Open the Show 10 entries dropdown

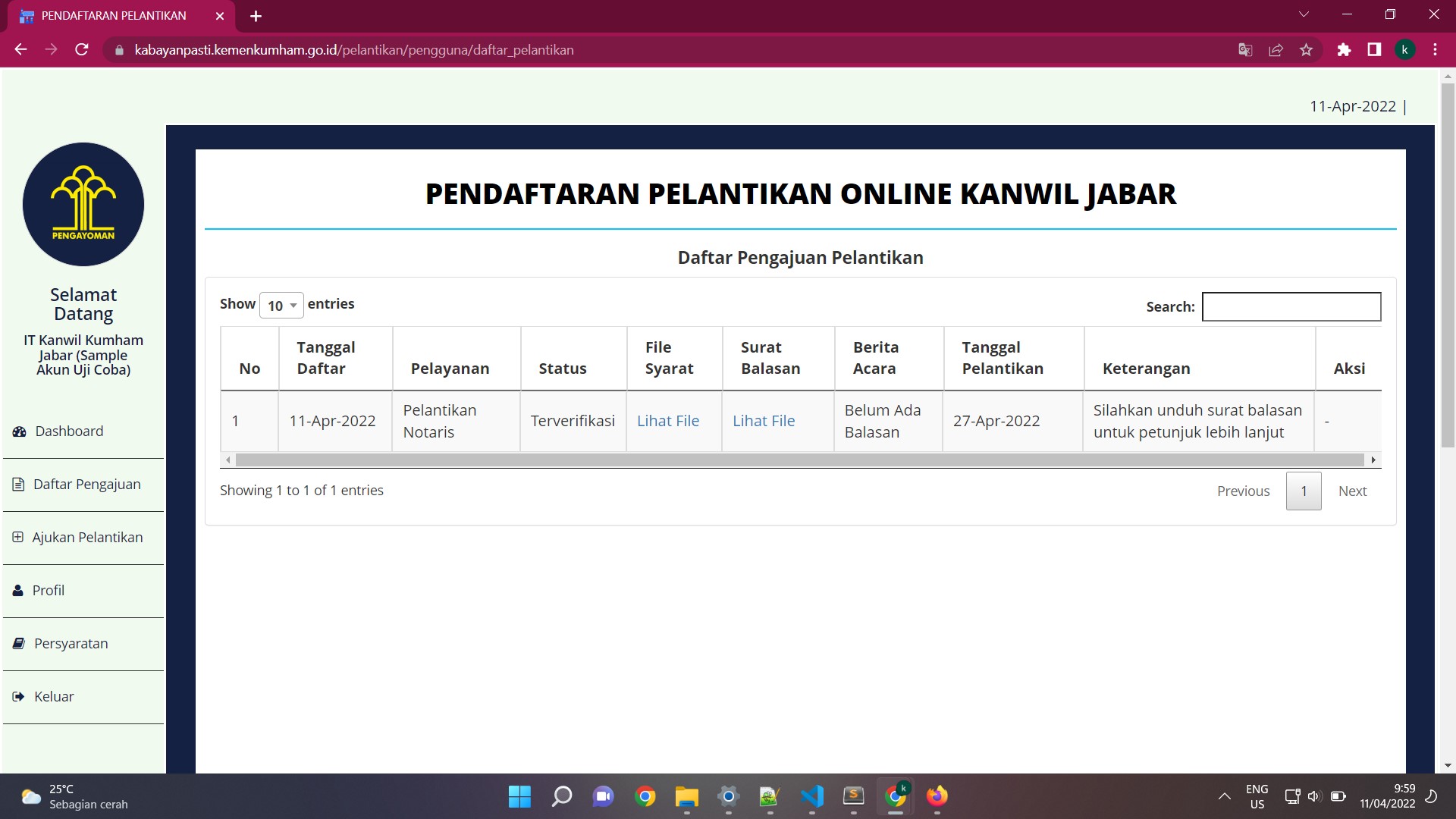281,305
